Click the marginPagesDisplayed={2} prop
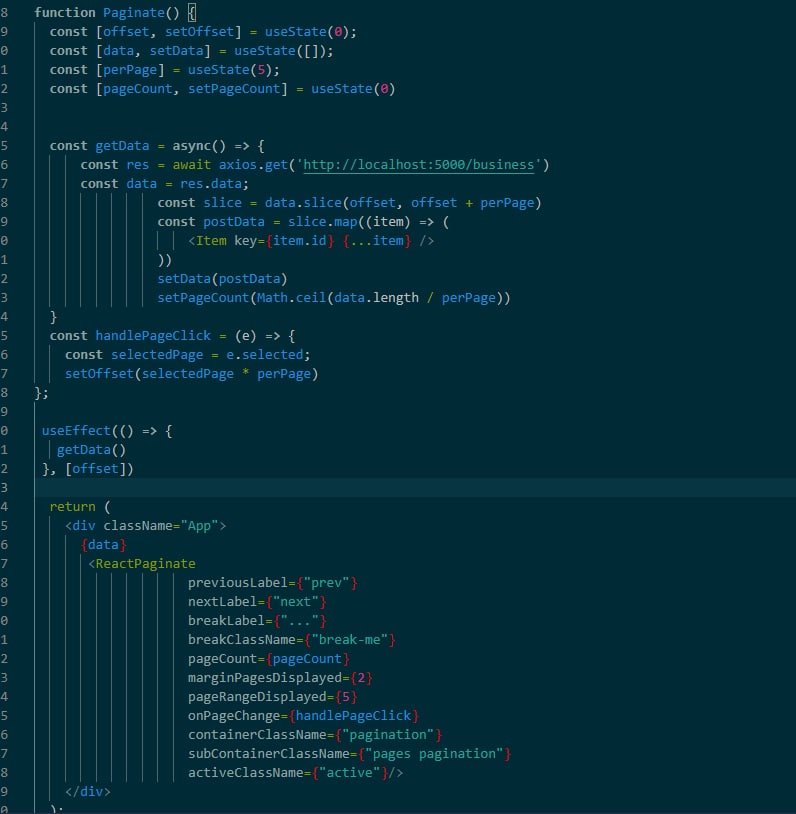Image resolution: width=796 pixels, height=814 pixels. click(280, 678)
